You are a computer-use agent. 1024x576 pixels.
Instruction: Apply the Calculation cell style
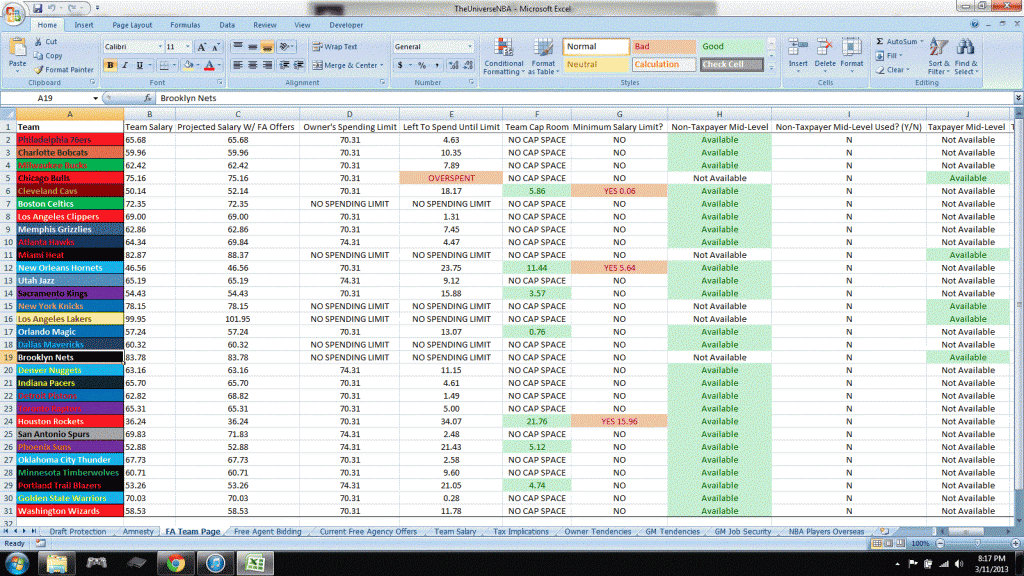click(x=664, y=65)
